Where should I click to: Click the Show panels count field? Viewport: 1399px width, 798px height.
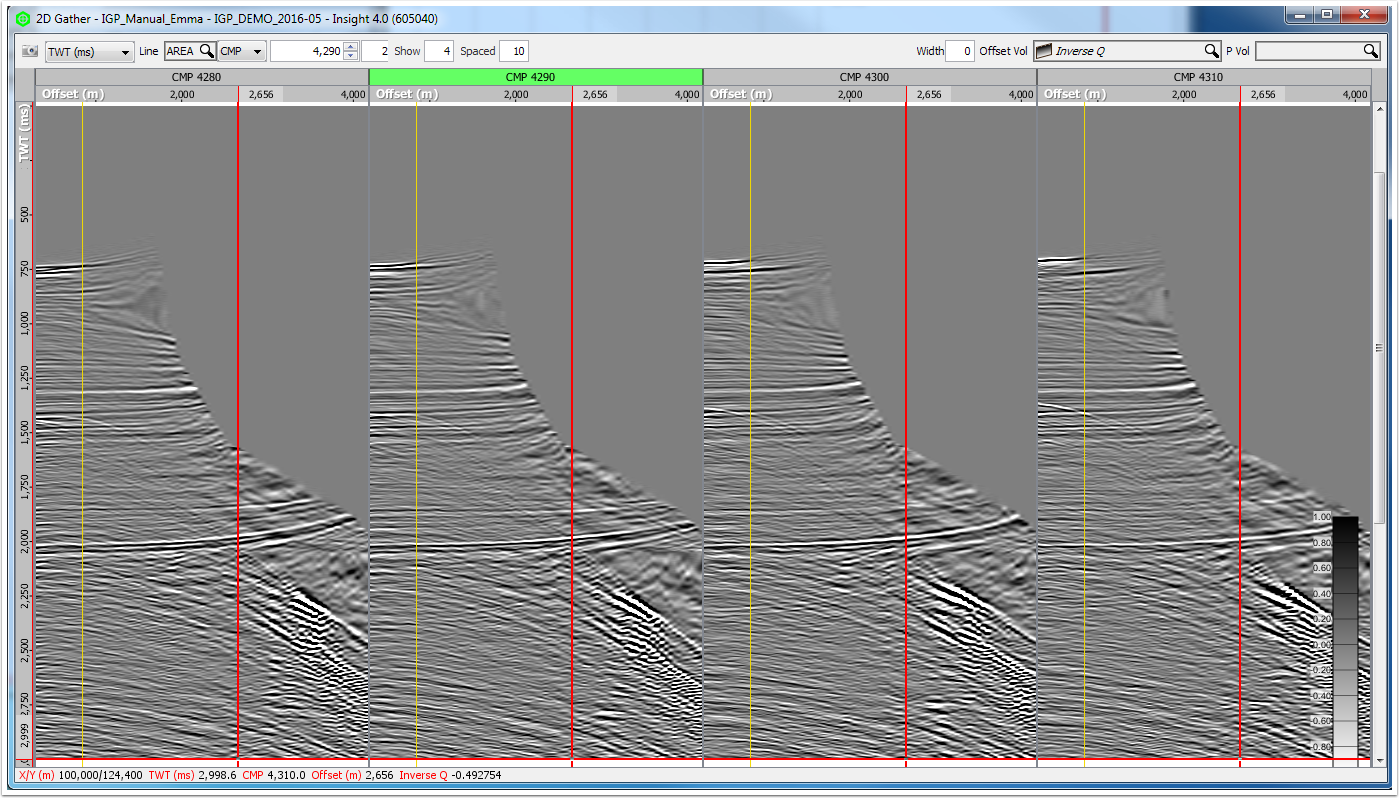coord(439,51)
